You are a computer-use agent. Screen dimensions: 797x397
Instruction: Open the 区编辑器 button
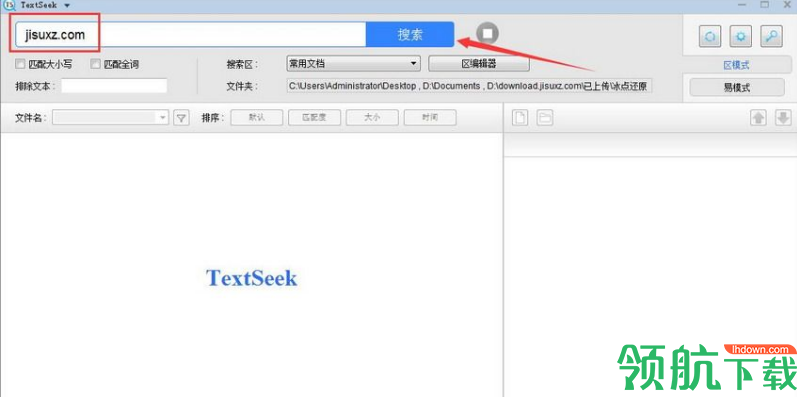pos(479,64)
